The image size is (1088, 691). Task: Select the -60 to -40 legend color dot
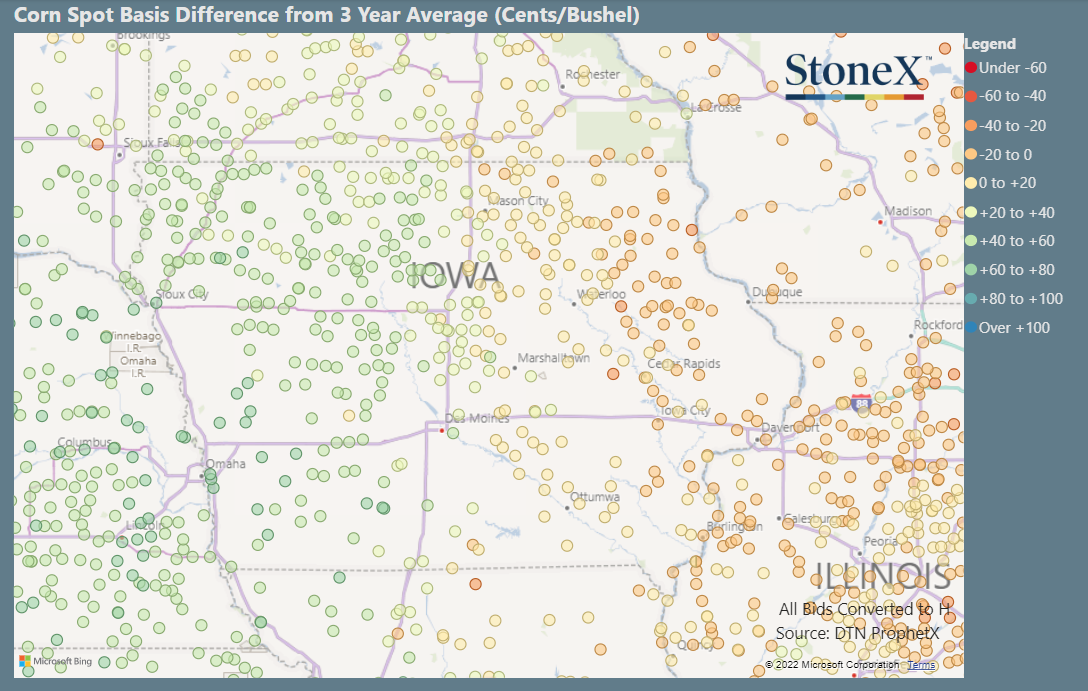click(x=971, y=96)
